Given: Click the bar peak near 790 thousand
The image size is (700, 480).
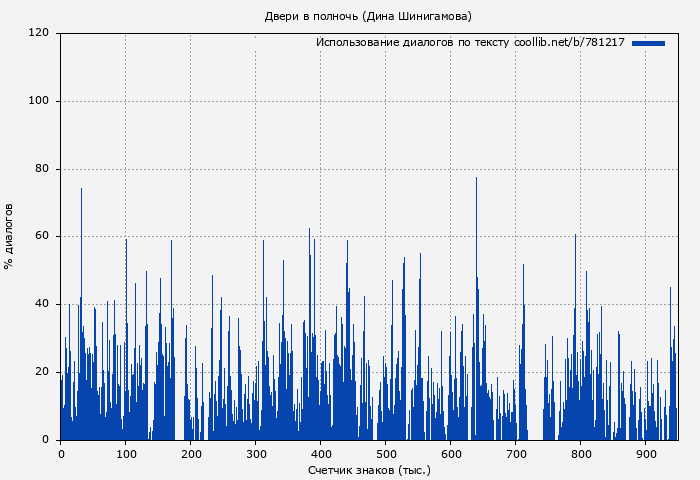Looking at the screenshot, I should pyautogui.click(x=575, y=236).
